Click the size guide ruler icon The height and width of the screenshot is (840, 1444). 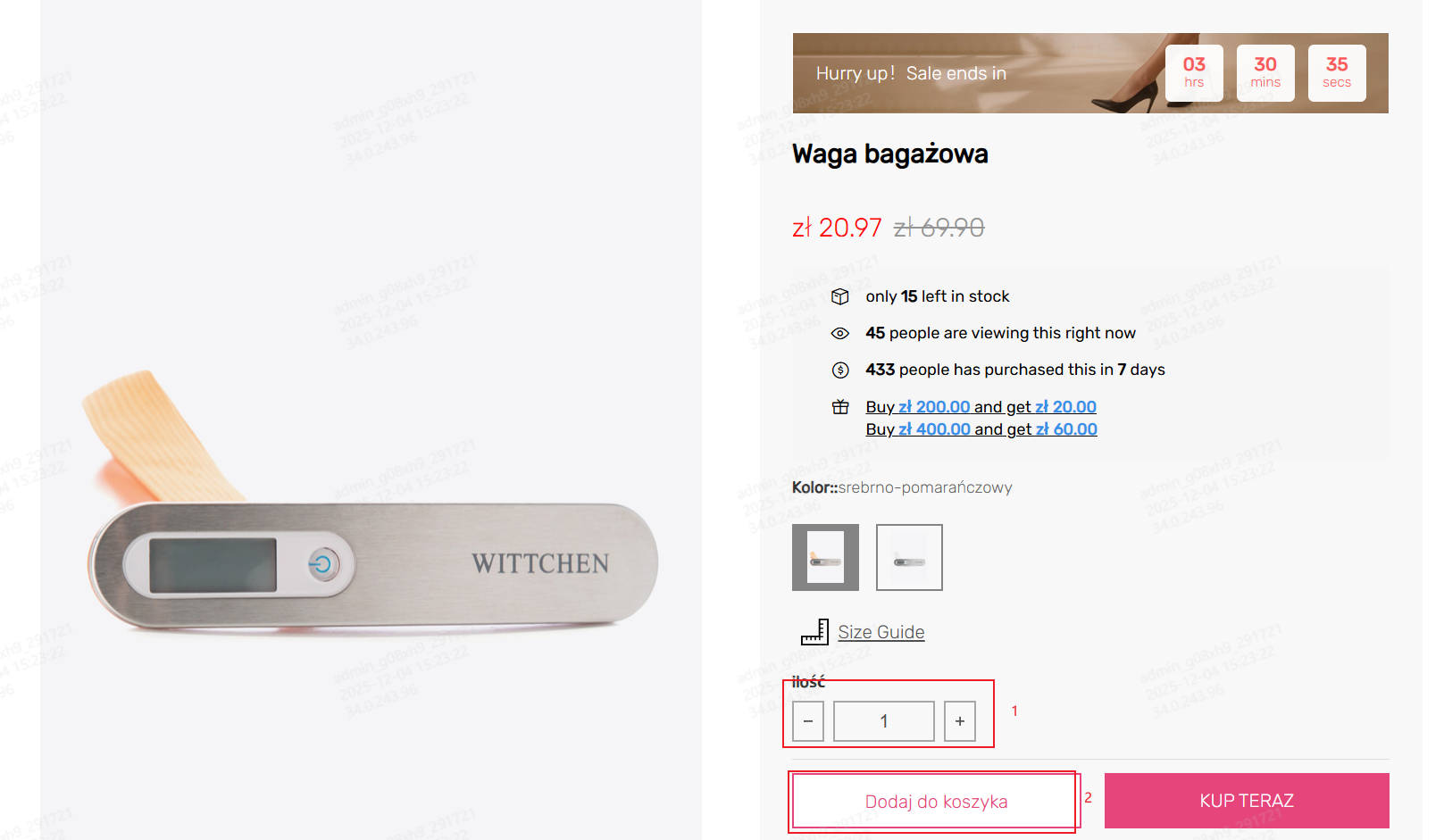point(815,632)
